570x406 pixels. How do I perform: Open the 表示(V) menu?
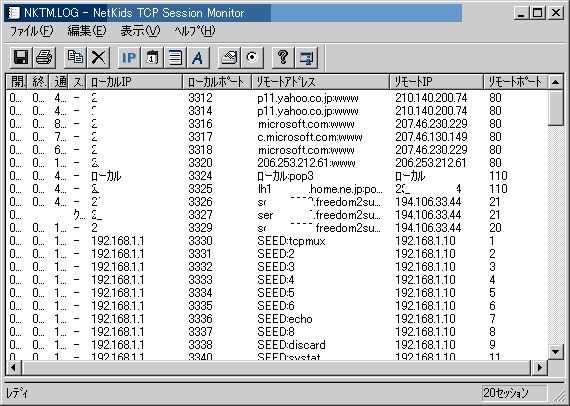pos(140,31)
